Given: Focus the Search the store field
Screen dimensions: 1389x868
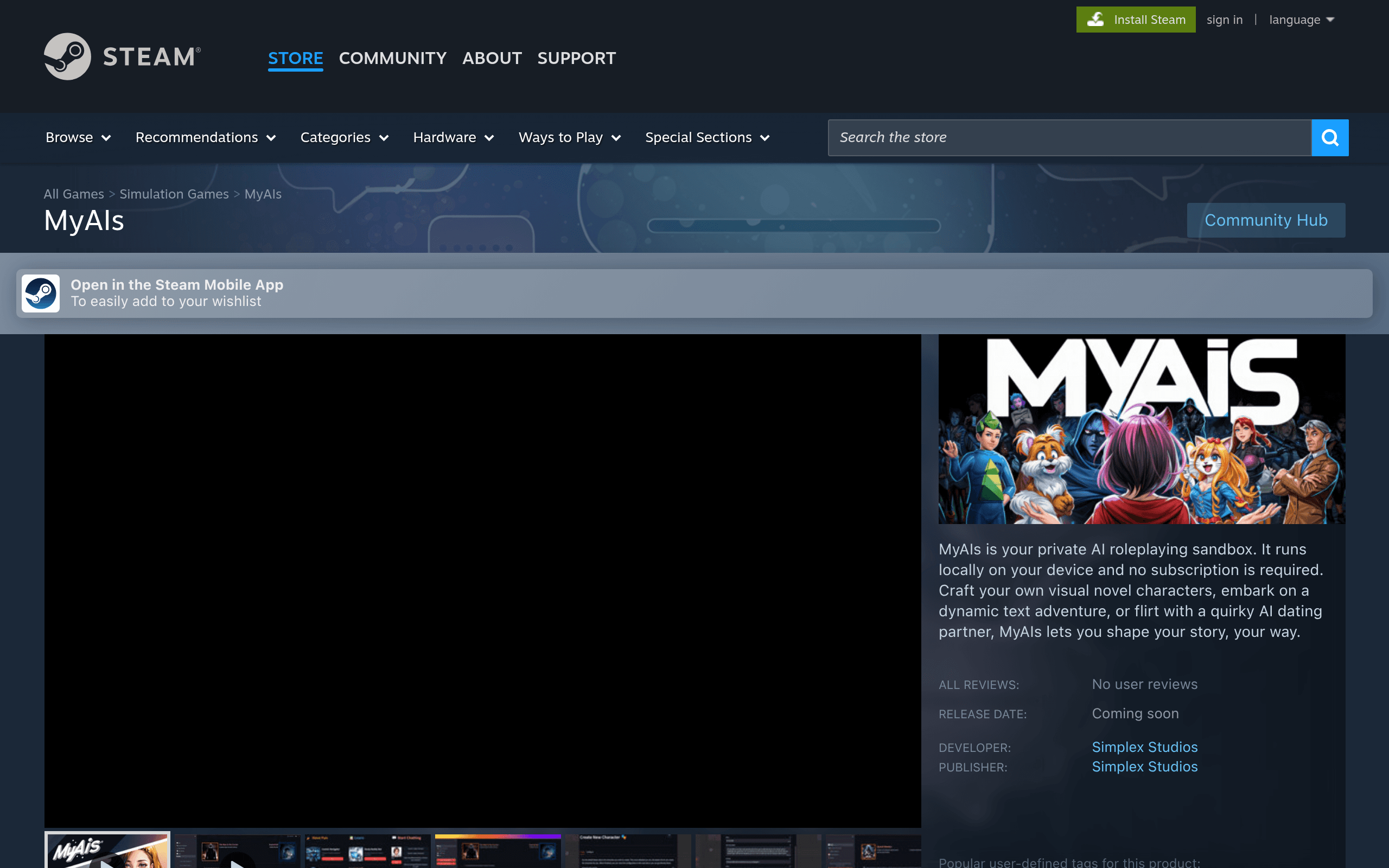Looking at the screenshot, I should coord(1069,138).
